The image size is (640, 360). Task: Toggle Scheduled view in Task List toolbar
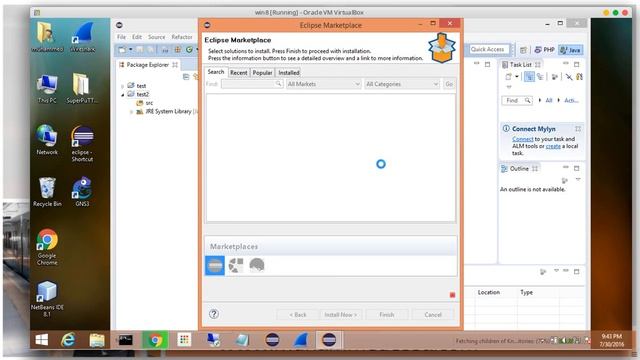coord(540,77)
